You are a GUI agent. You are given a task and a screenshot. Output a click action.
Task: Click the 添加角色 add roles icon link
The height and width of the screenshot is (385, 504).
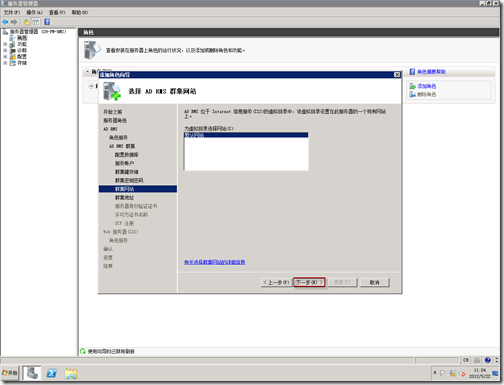(x=422, y=86)
